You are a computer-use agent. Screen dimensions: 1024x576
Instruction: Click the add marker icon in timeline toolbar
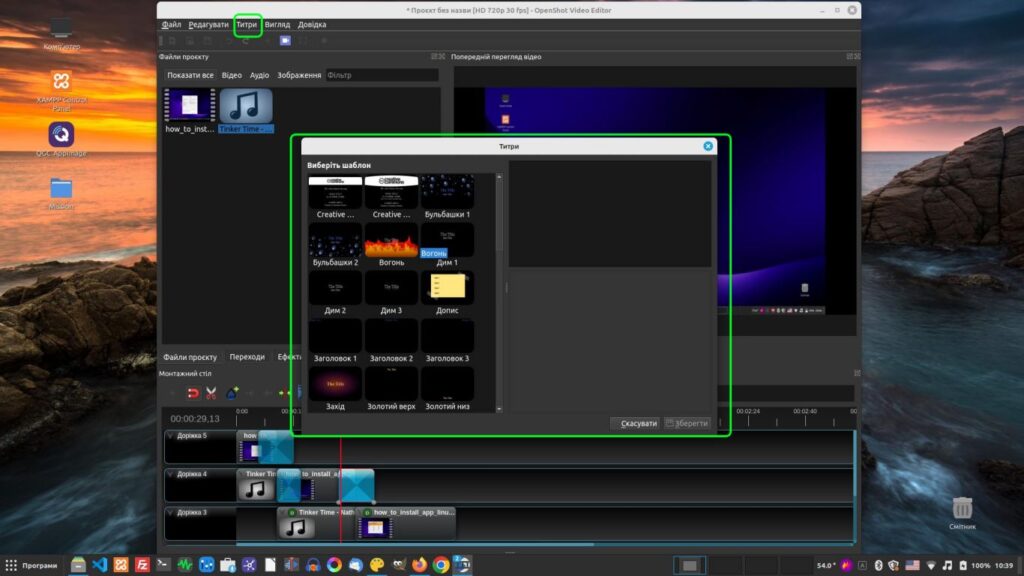coord(232,393)
